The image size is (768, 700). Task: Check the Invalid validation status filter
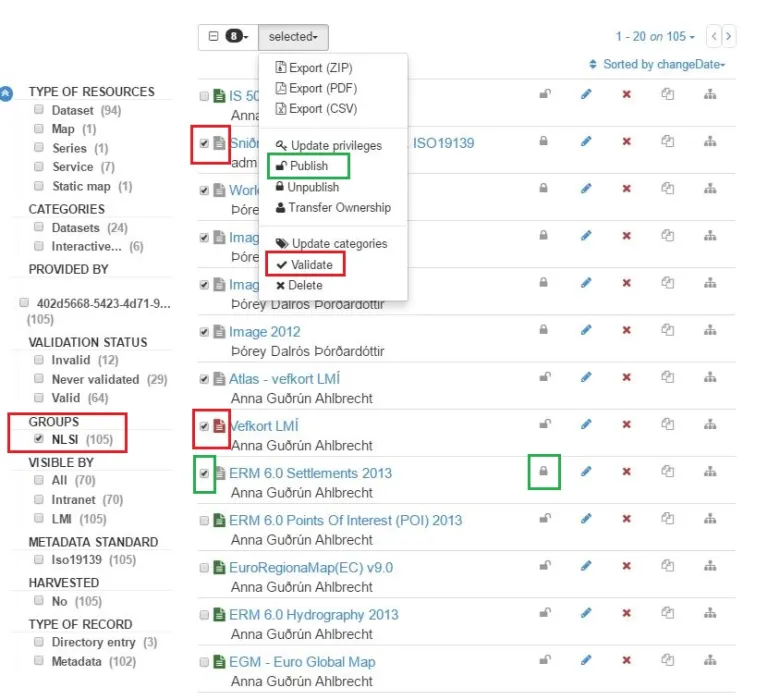tap(39, 360)
